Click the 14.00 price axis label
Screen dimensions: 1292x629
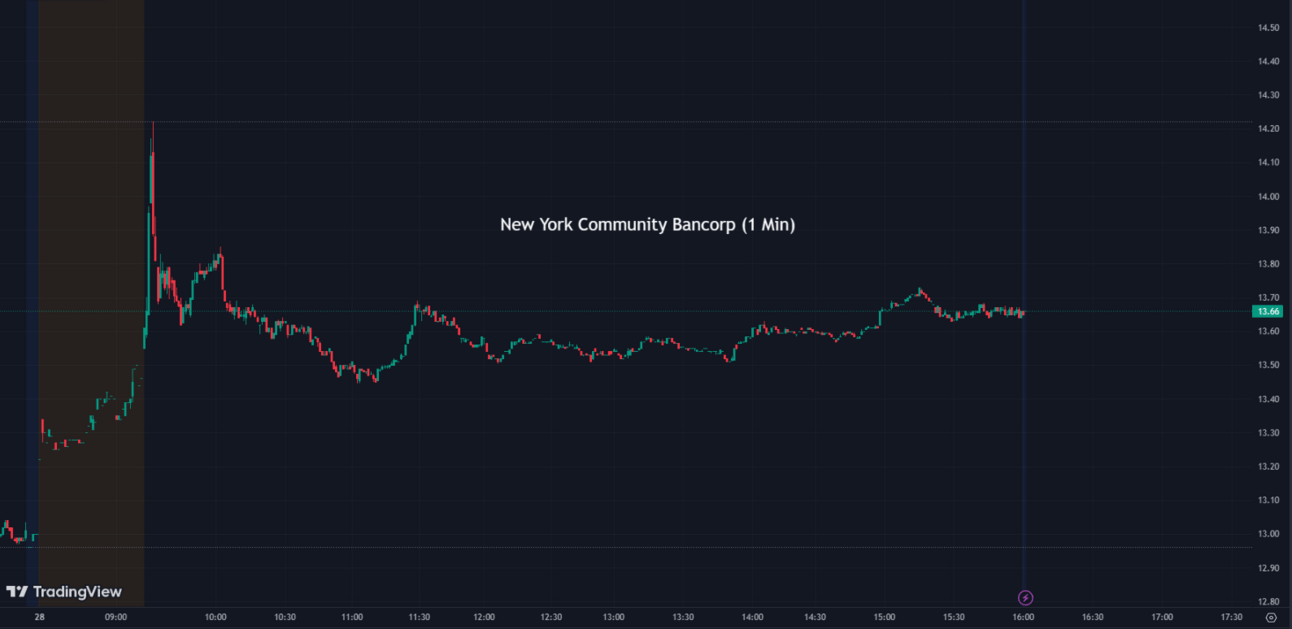[1268, 197]
